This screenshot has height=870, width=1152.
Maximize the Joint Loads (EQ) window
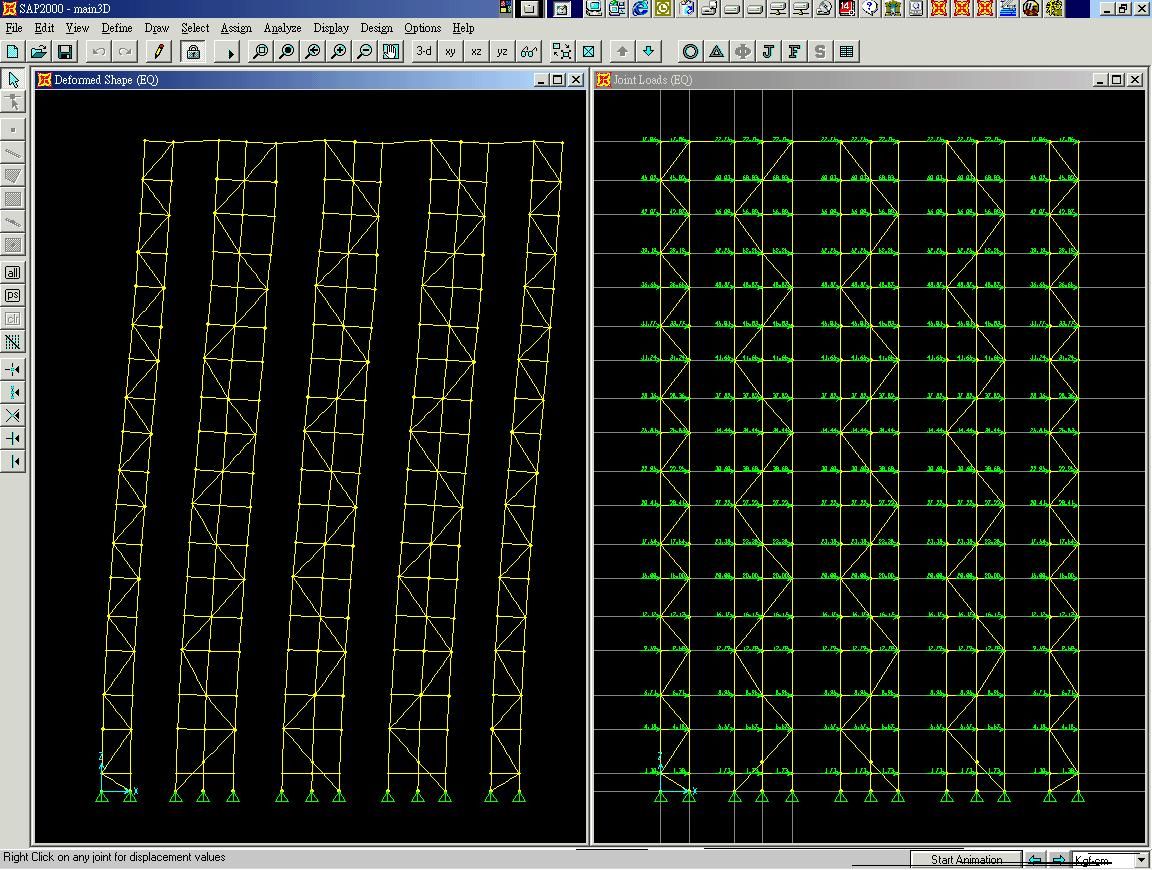coord(1117,79)
